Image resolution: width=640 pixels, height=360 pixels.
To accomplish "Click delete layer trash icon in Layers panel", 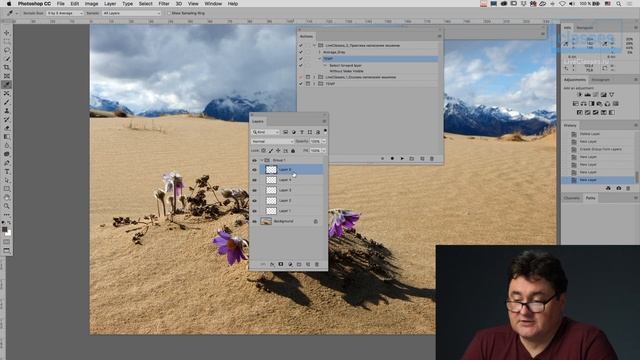I will tap(317, 264).
